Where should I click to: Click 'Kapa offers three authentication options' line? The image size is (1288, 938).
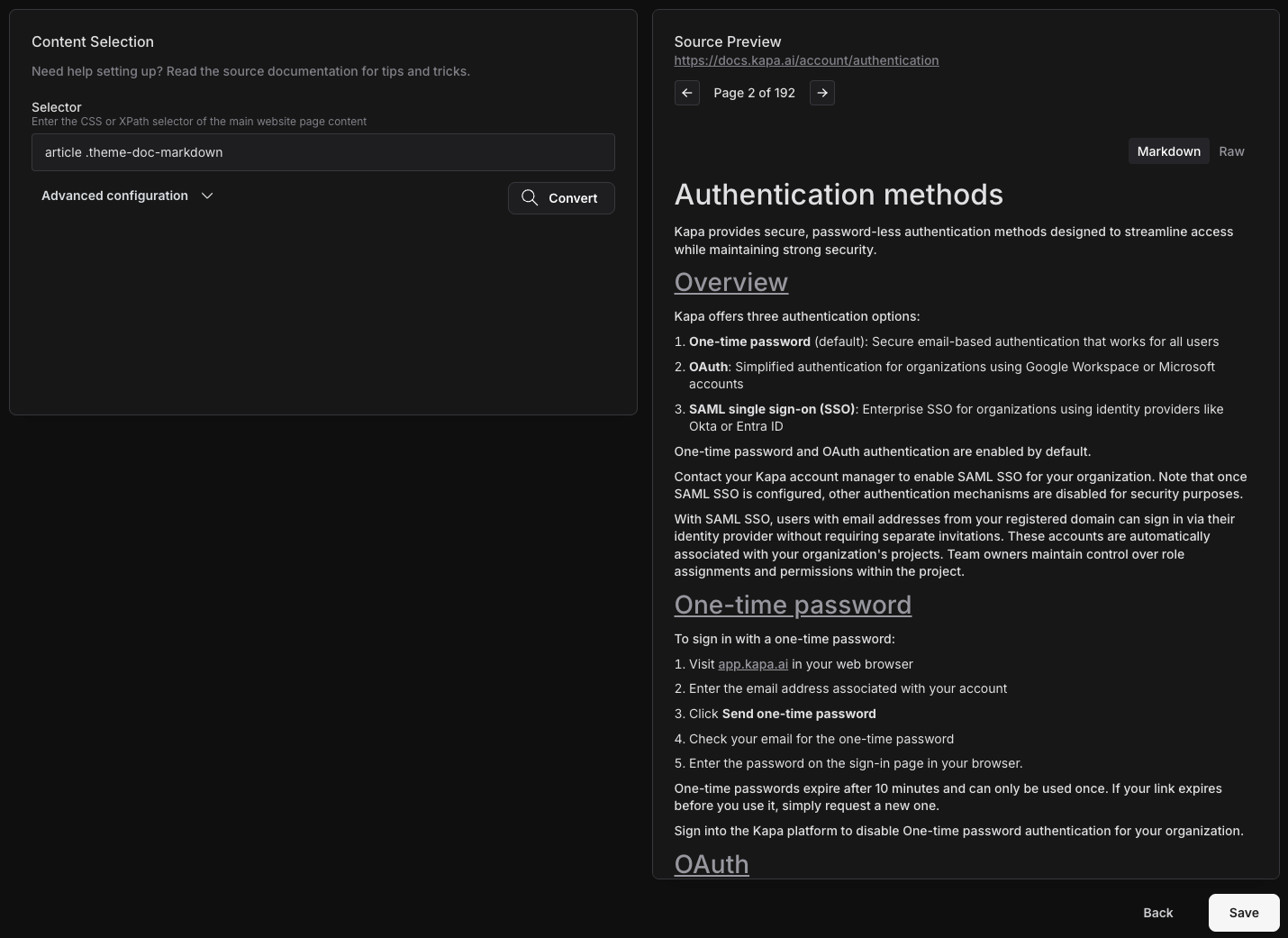[x=797, y=316]
